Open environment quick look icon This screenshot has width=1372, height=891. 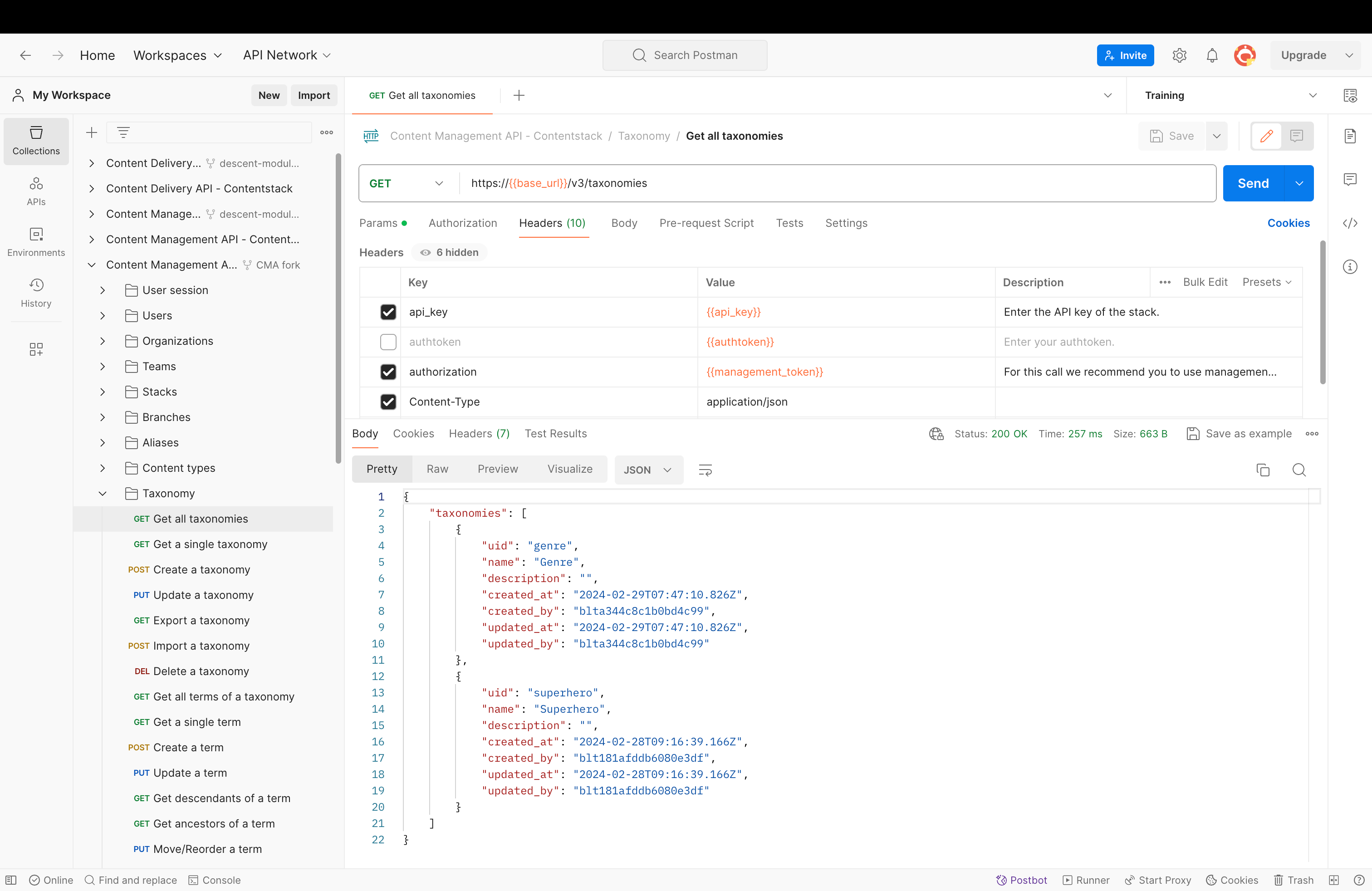[1350, 96]
